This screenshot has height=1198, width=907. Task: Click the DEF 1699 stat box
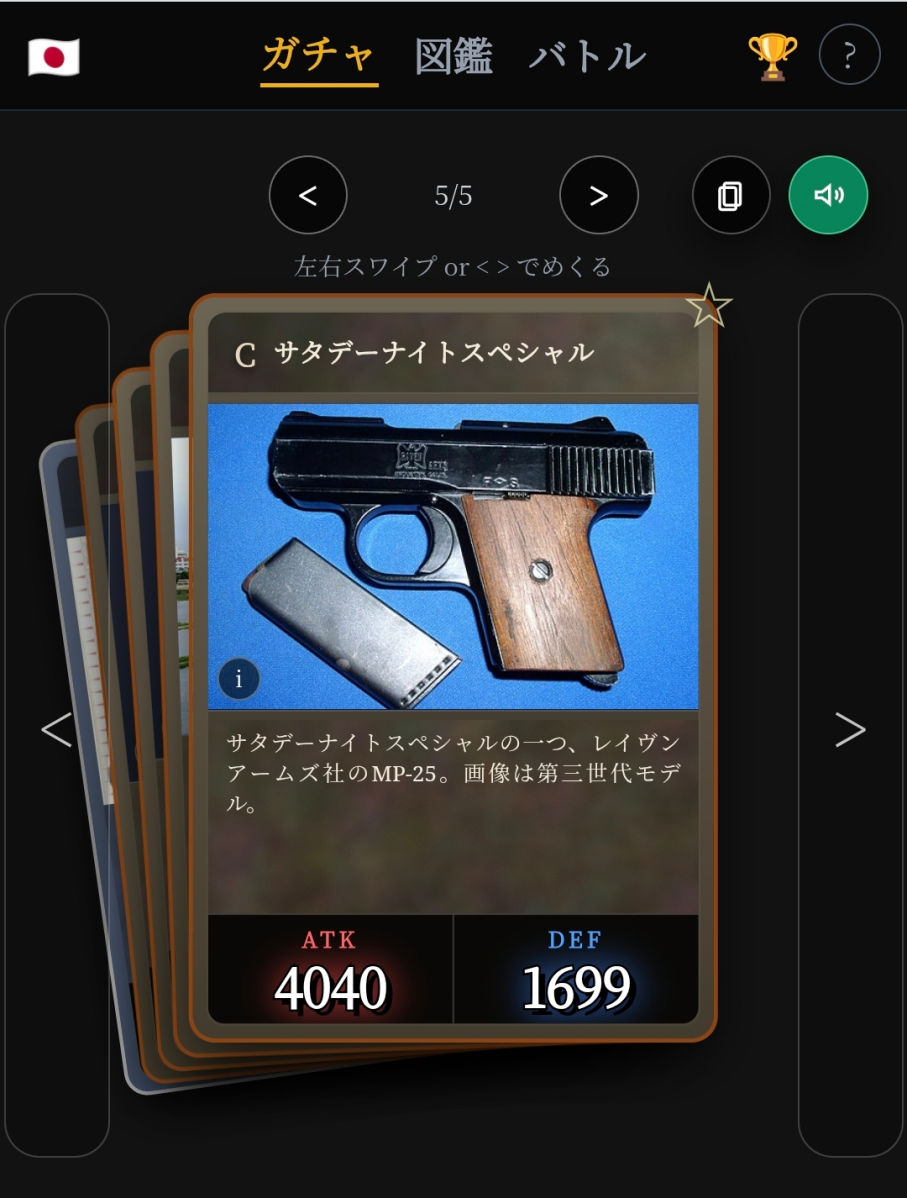coord(576,969)
